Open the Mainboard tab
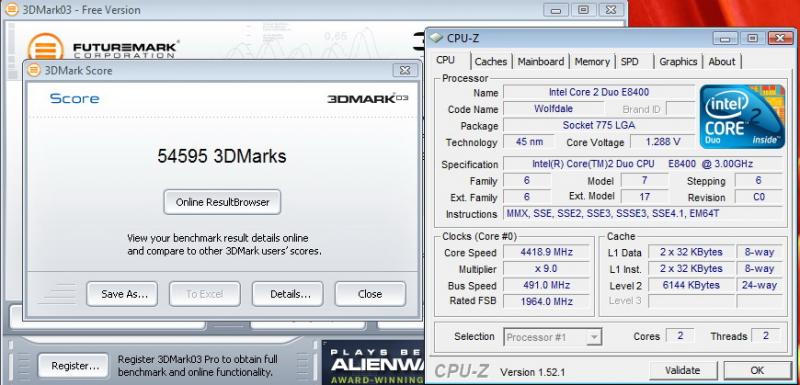The height and width of the screenshot is (385, 800). [541, 61]
